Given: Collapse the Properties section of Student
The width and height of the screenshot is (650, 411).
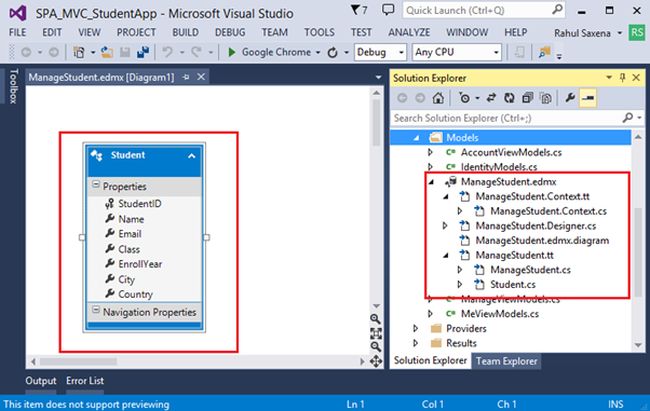Looking at the screenshot, I should click(x=96, y=185).
